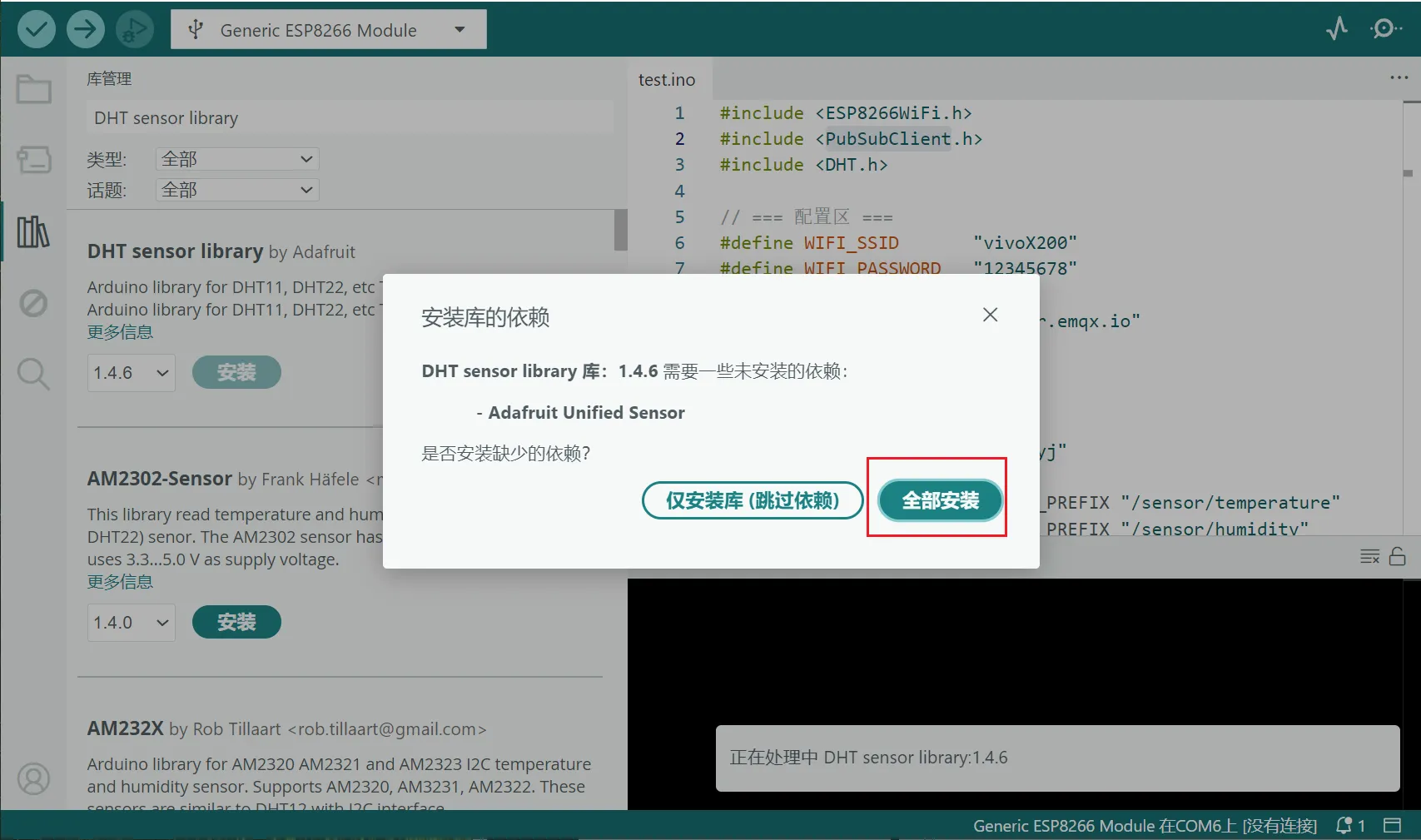
Task: Clear output panel icon
Action: (1369, 556)
